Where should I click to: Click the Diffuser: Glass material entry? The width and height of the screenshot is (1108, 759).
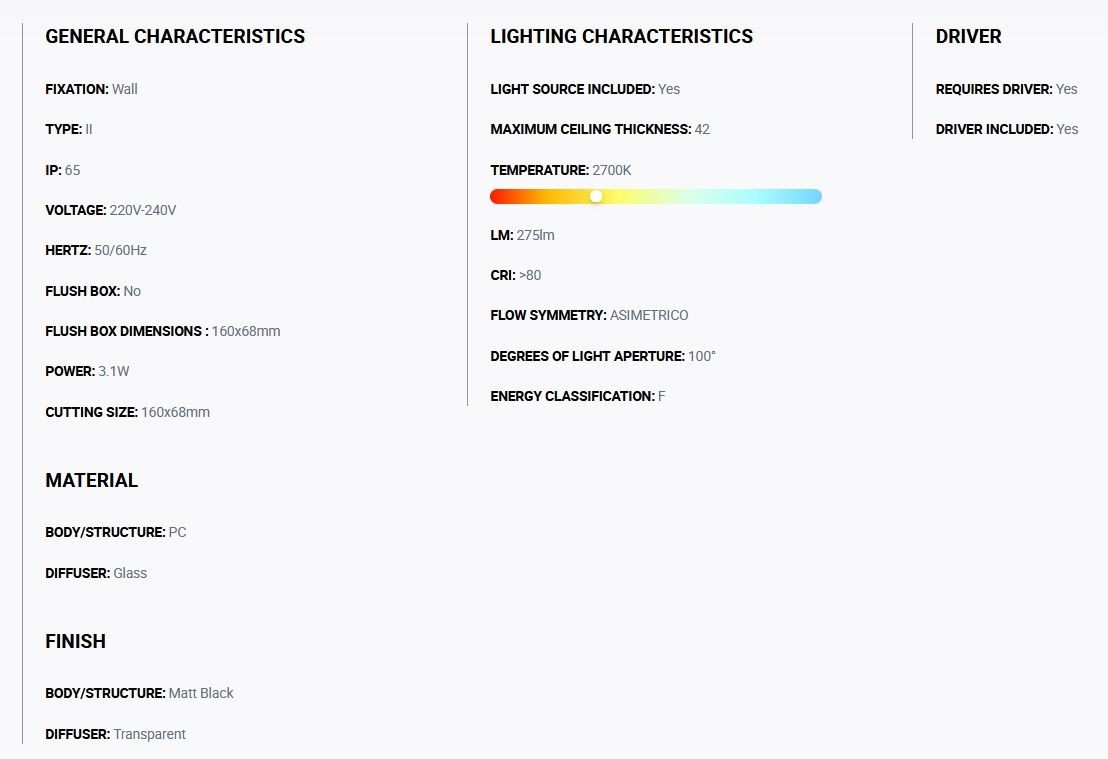[96, 573]
